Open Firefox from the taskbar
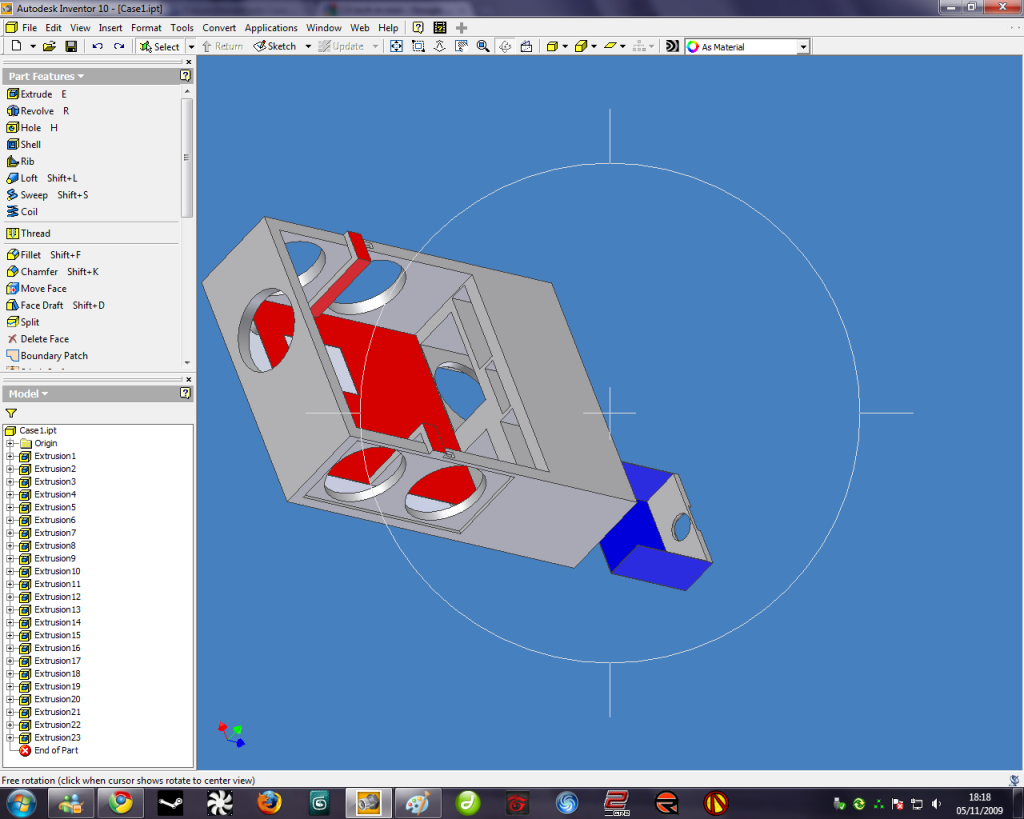Viewport: 1024px width, 819px height. (269, 803)
